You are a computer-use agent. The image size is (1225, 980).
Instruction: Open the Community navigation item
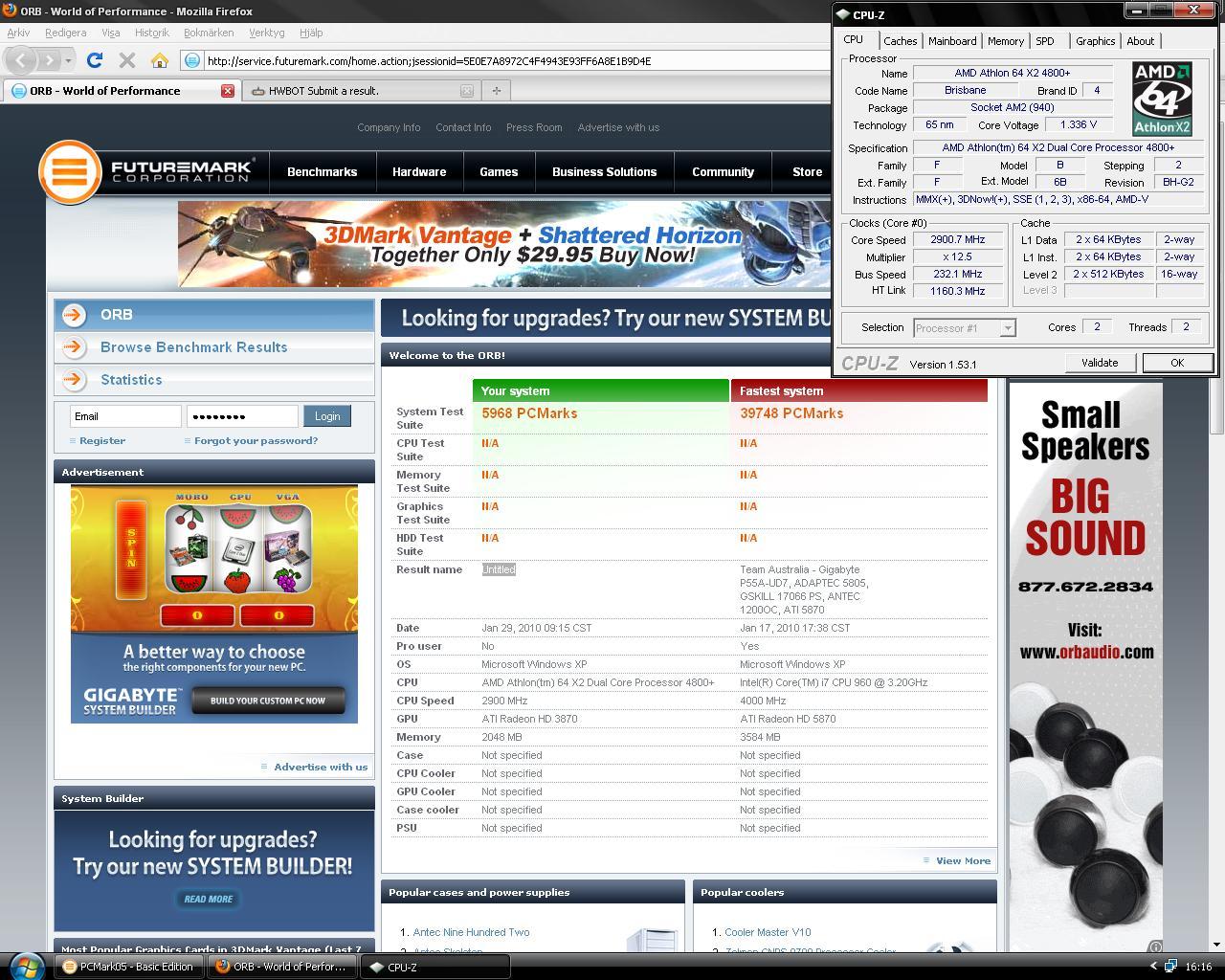pyautogui.click(x=723, y=172)
